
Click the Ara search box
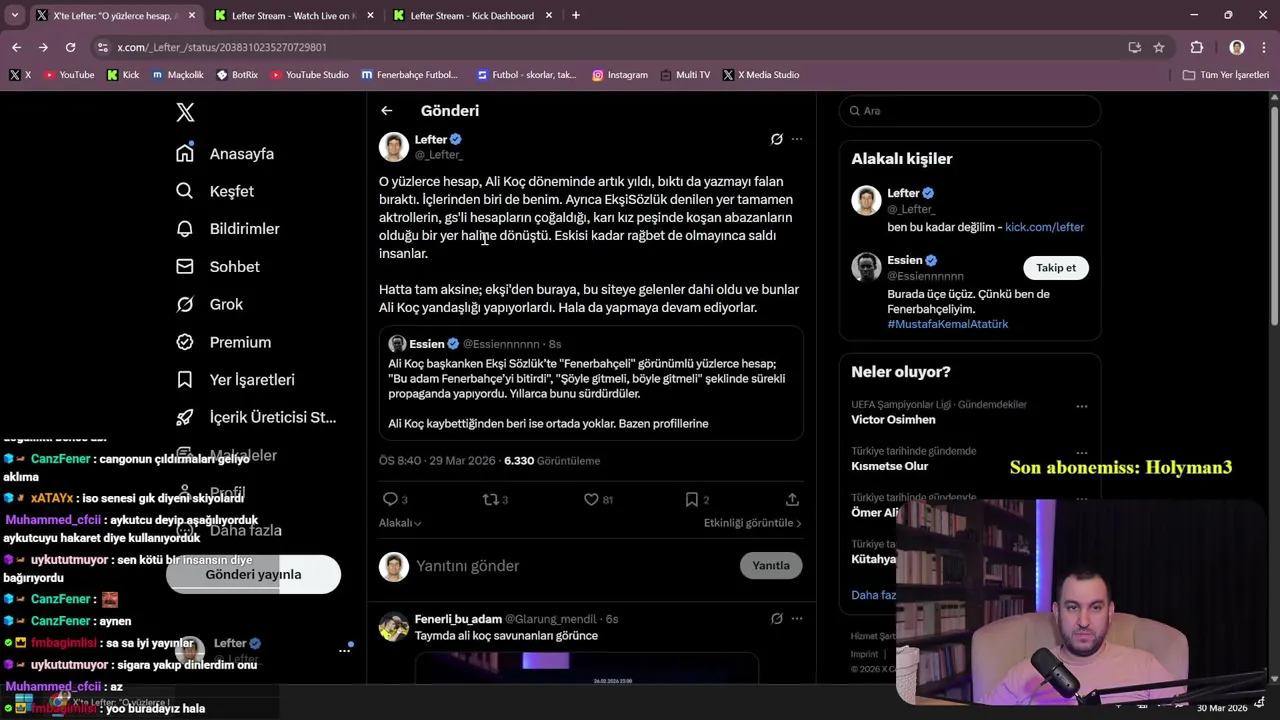click(x=970, y=111)
